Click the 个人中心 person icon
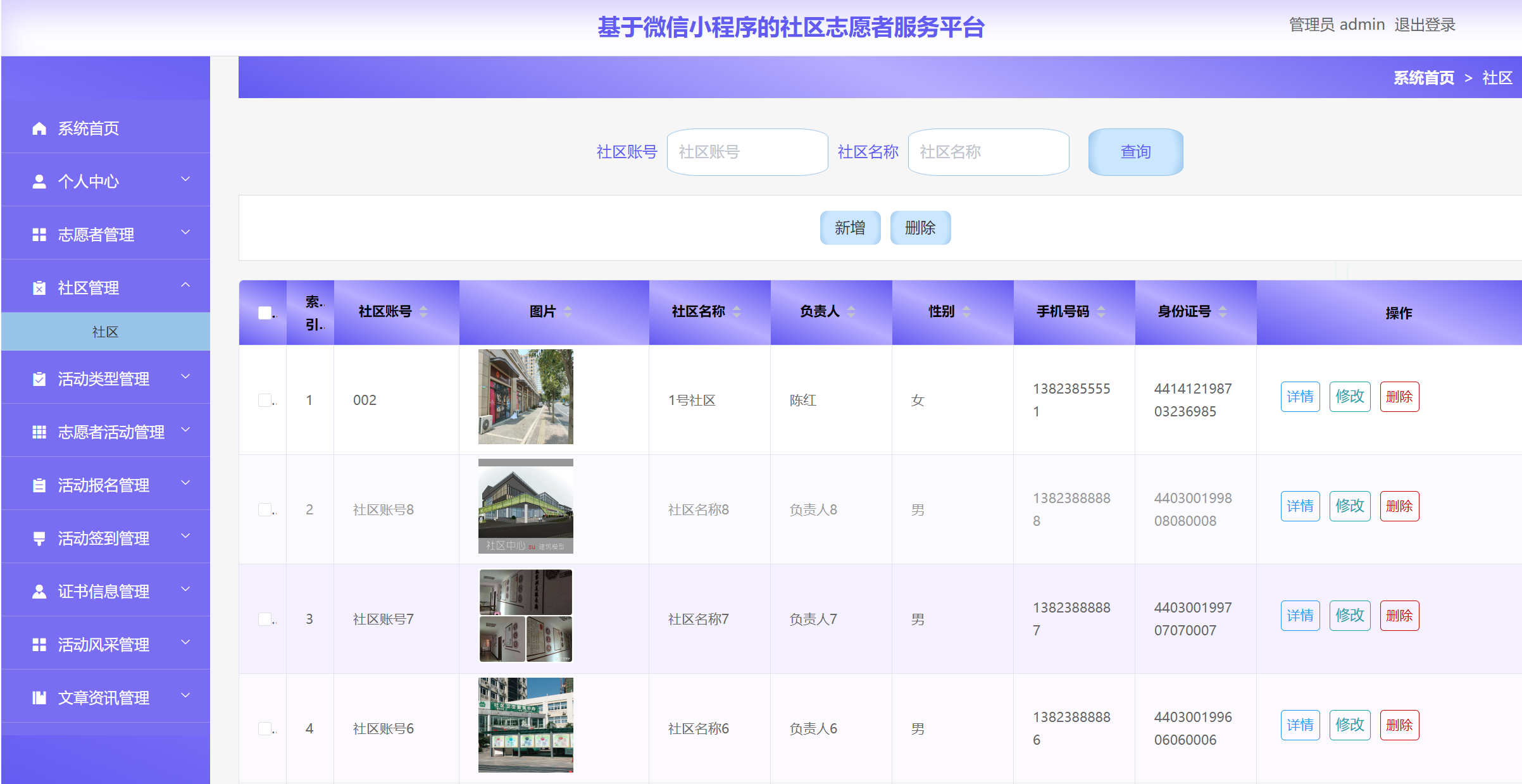 point(38,181)
